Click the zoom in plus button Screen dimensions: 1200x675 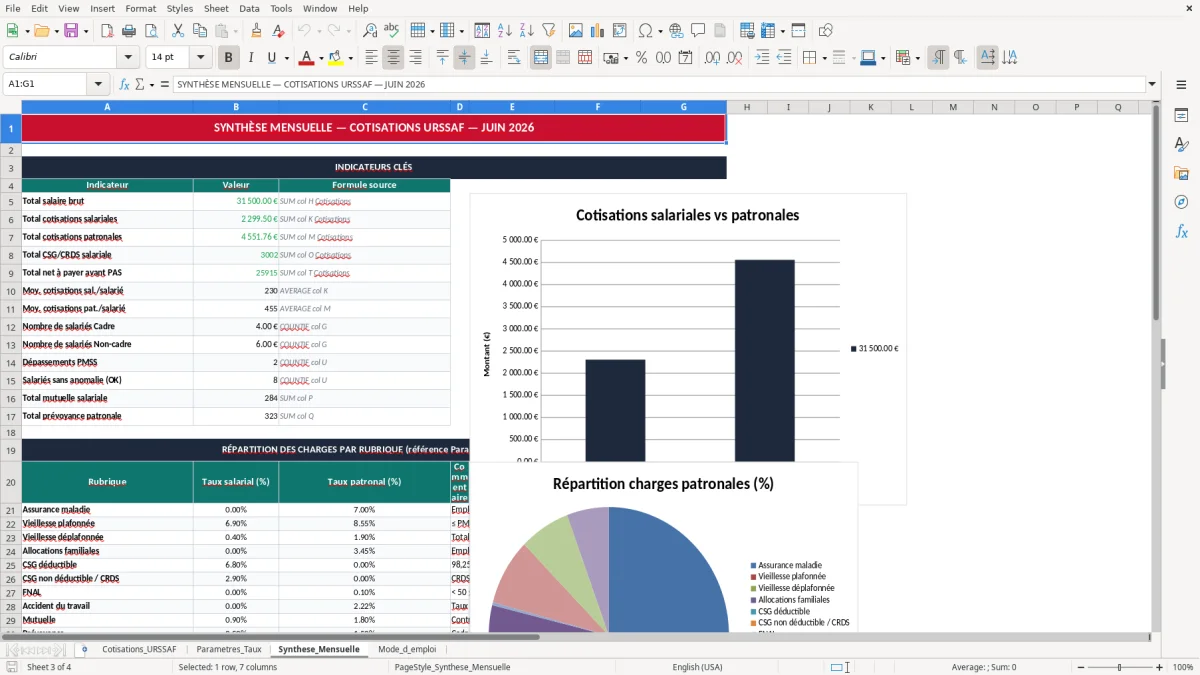pyautogui.click(x=1160, y=667)
